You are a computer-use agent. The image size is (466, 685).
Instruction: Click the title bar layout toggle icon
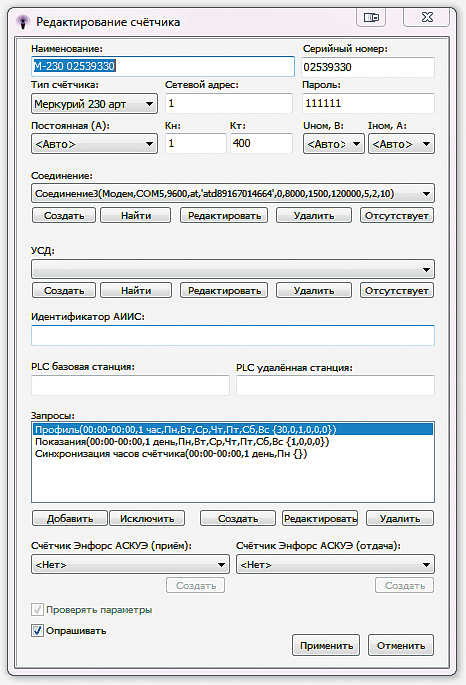click(x=371, y=17)
